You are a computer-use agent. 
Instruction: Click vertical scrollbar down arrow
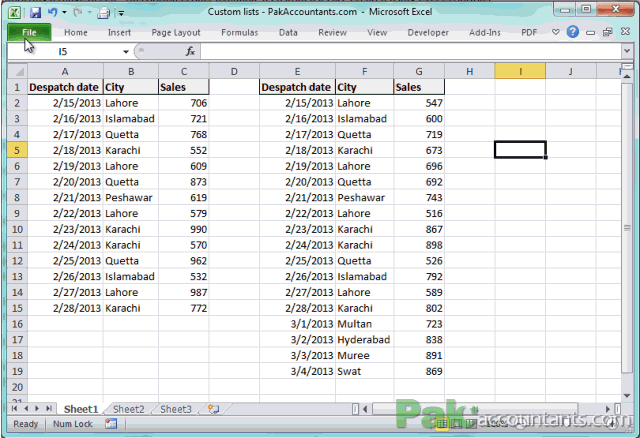[x=627, y=395]
